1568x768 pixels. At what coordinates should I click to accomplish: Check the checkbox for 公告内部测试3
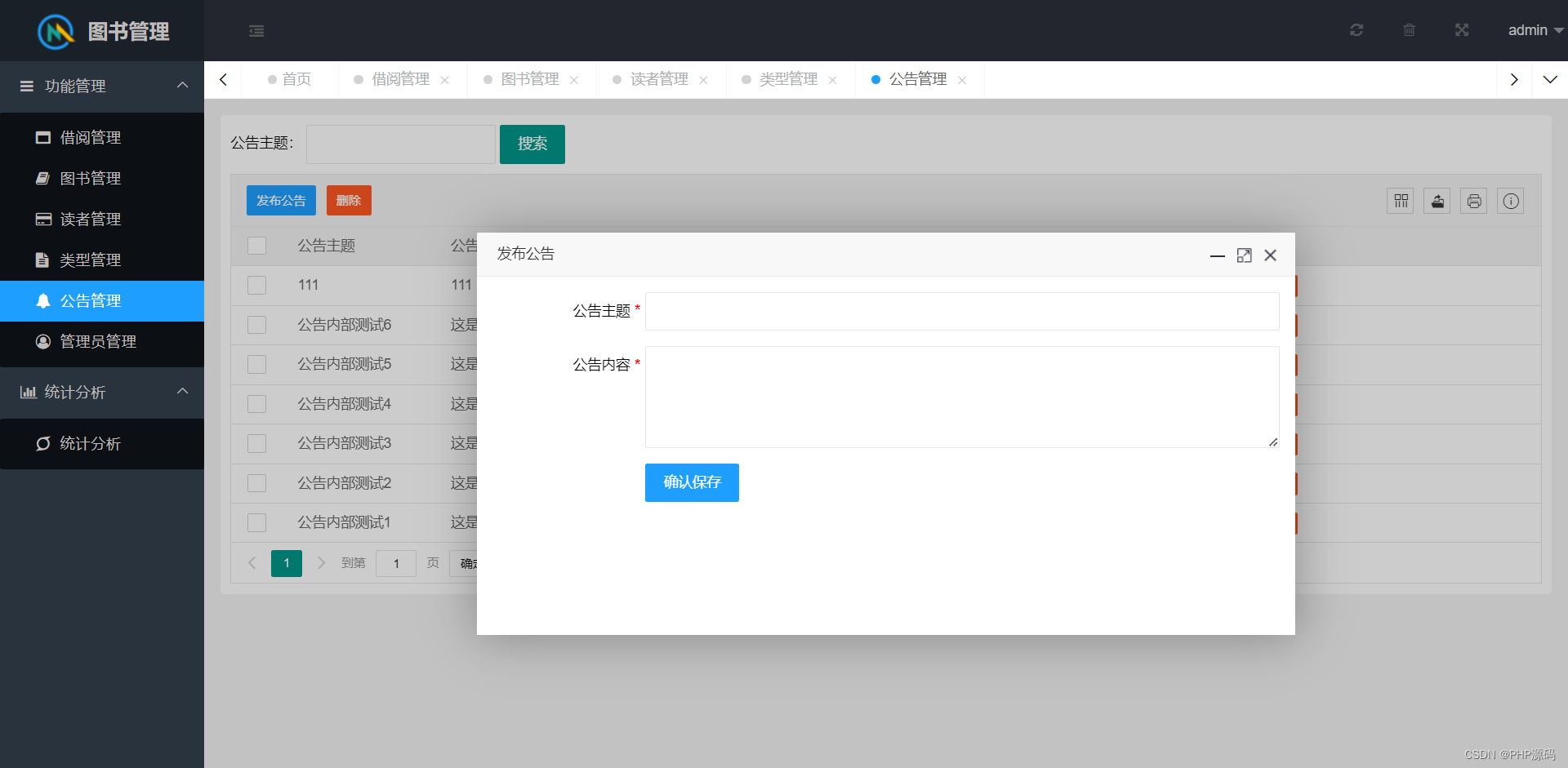[256, 443]
